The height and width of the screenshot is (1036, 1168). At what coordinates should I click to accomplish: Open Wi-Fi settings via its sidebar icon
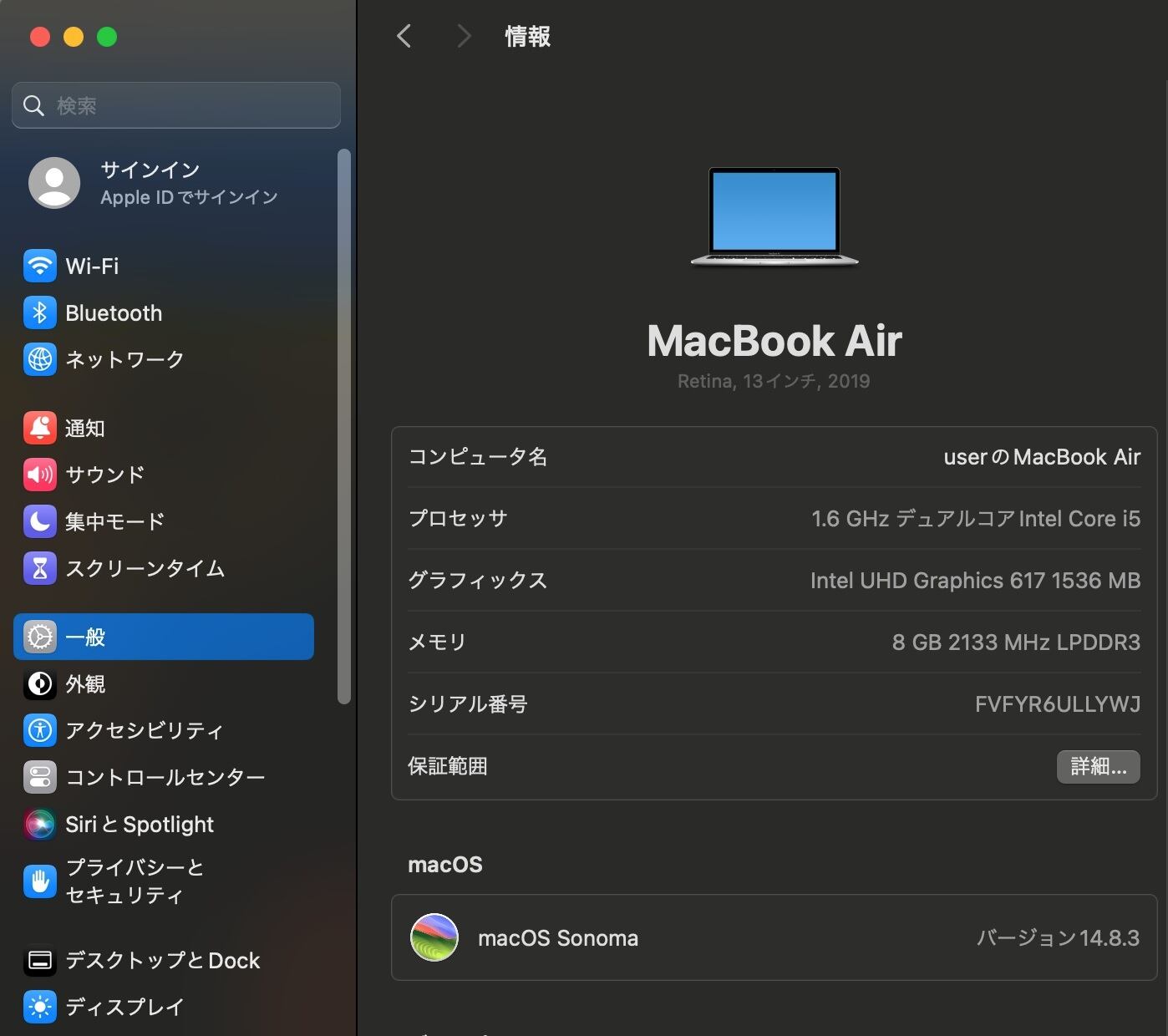(40, 267)
